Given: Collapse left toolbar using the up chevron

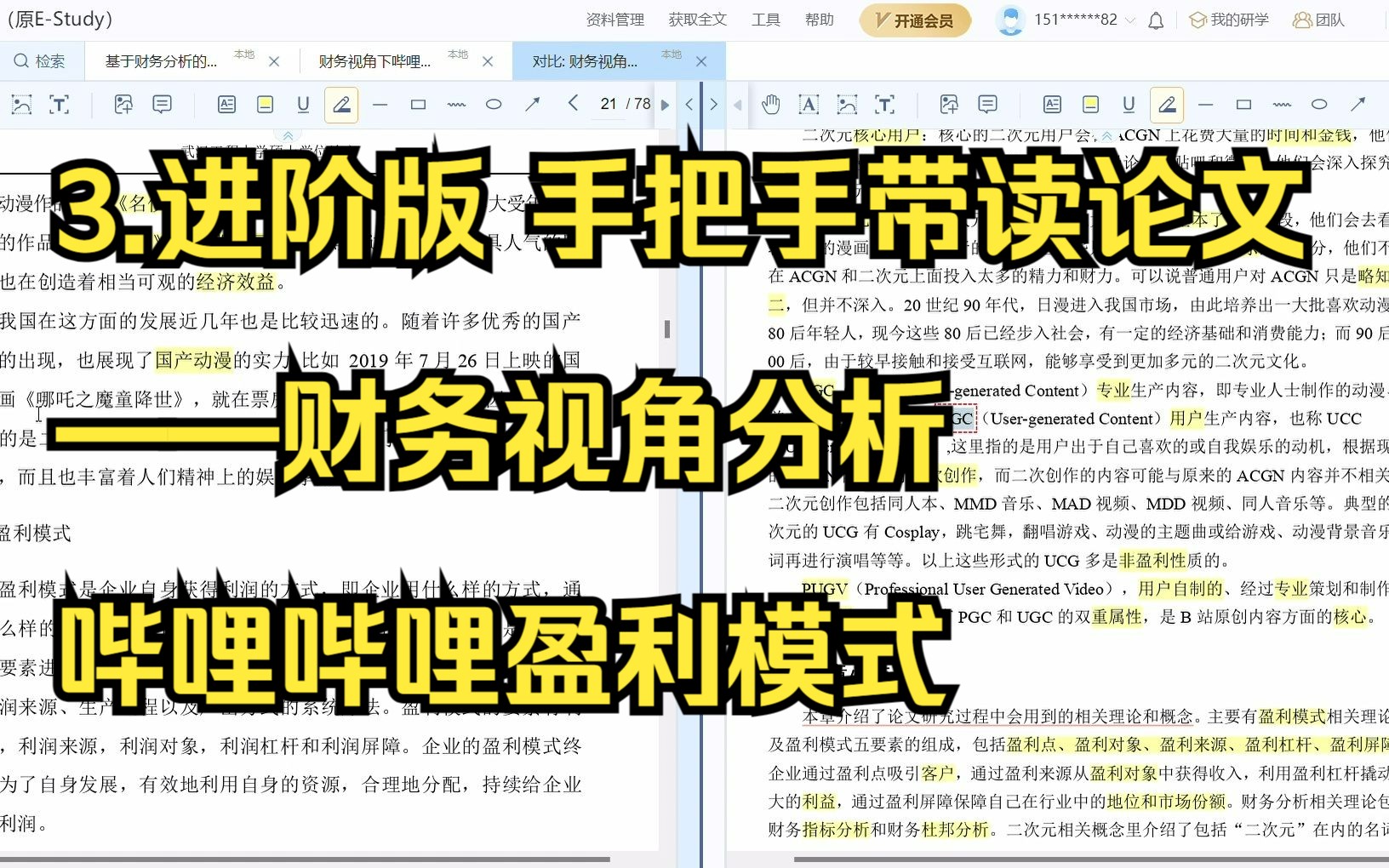Looking at the screenshot, I should coord(288,135).
